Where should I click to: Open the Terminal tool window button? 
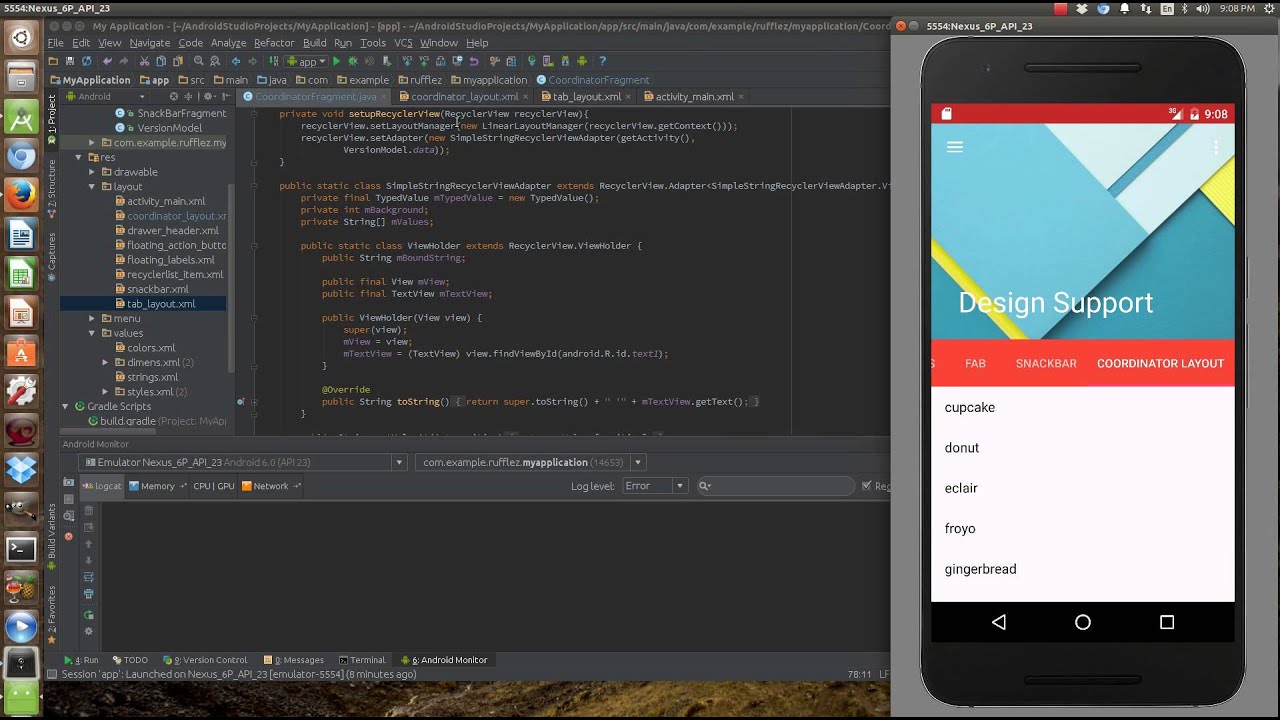[361, 660]
